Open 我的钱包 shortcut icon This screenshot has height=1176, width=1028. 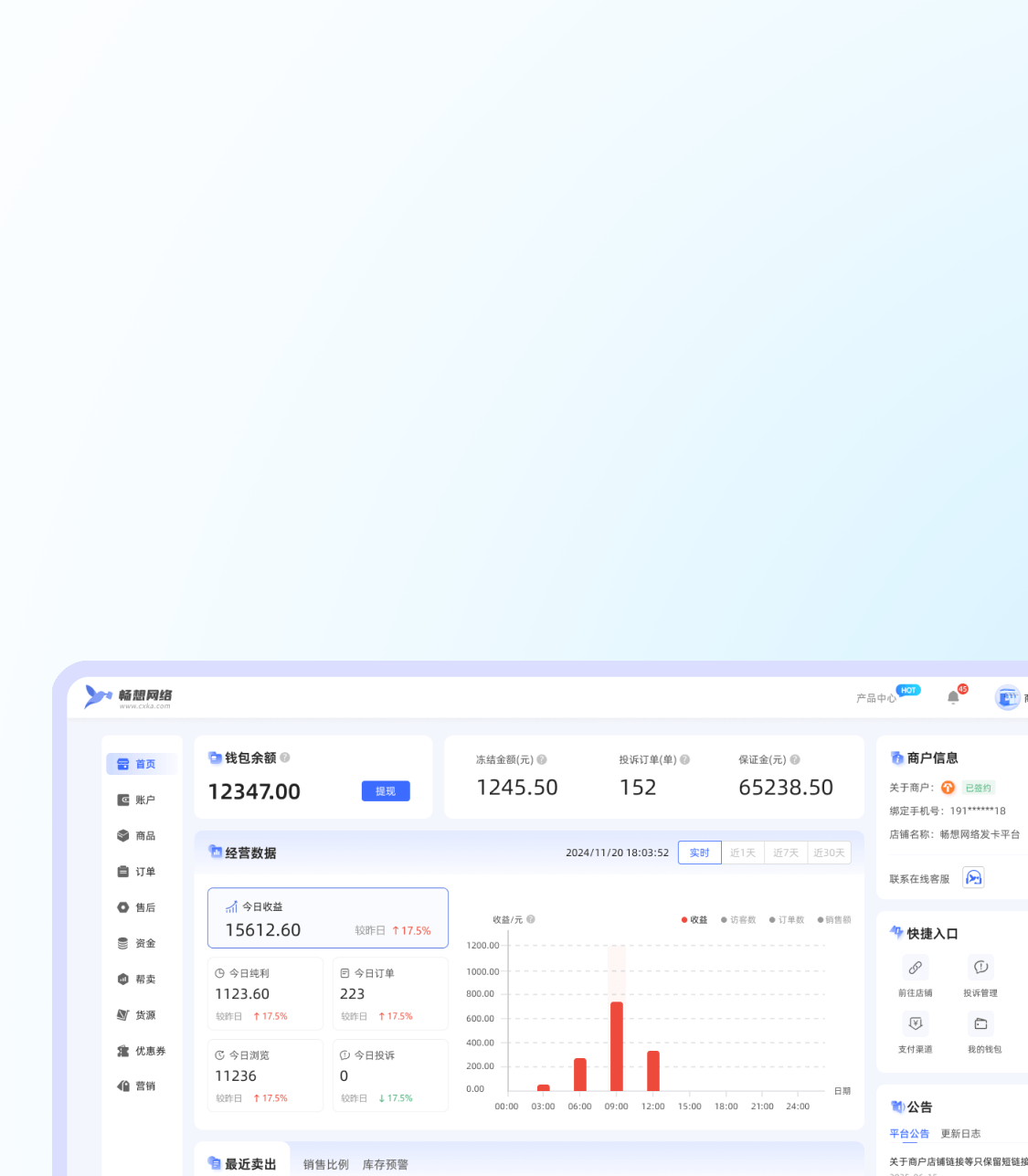(980, 1023)
